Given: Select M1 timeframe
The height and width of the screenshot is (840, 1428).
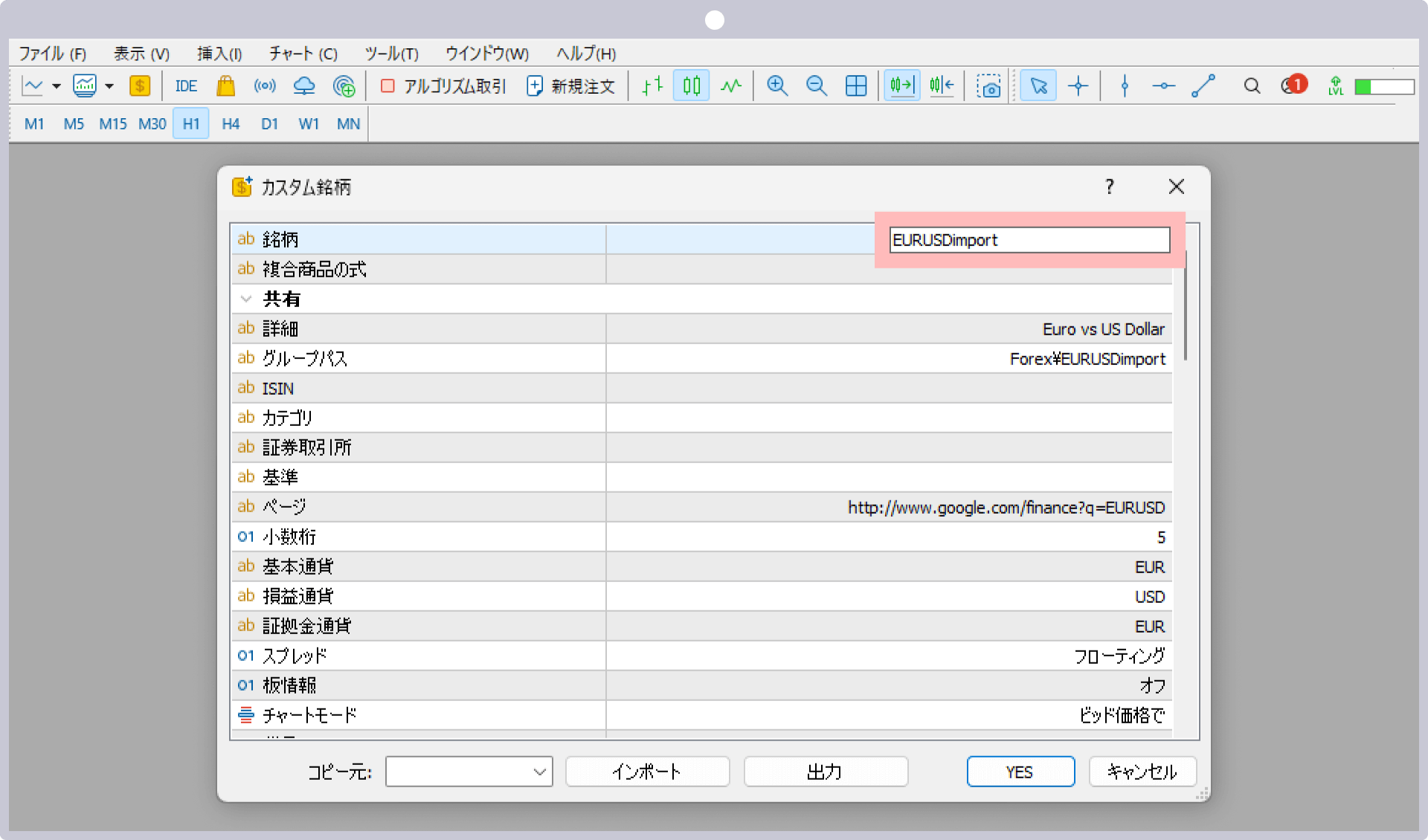Looking at the screenshot, I should click(34, 124).
